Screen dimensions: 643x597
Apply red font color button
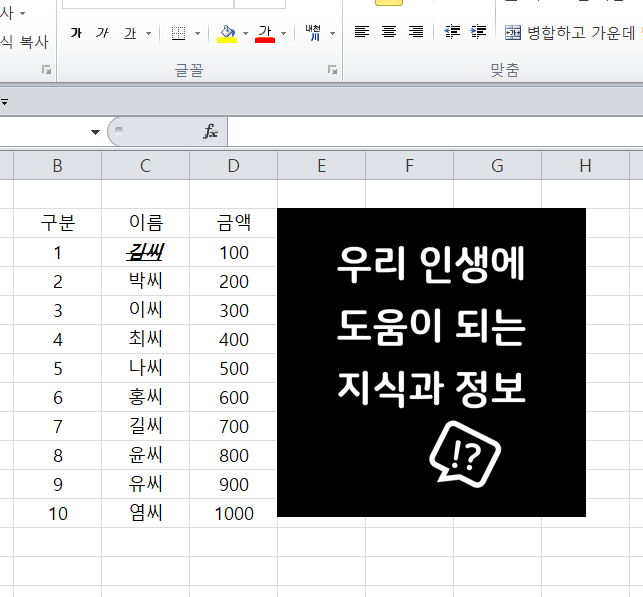click(265, 33)
